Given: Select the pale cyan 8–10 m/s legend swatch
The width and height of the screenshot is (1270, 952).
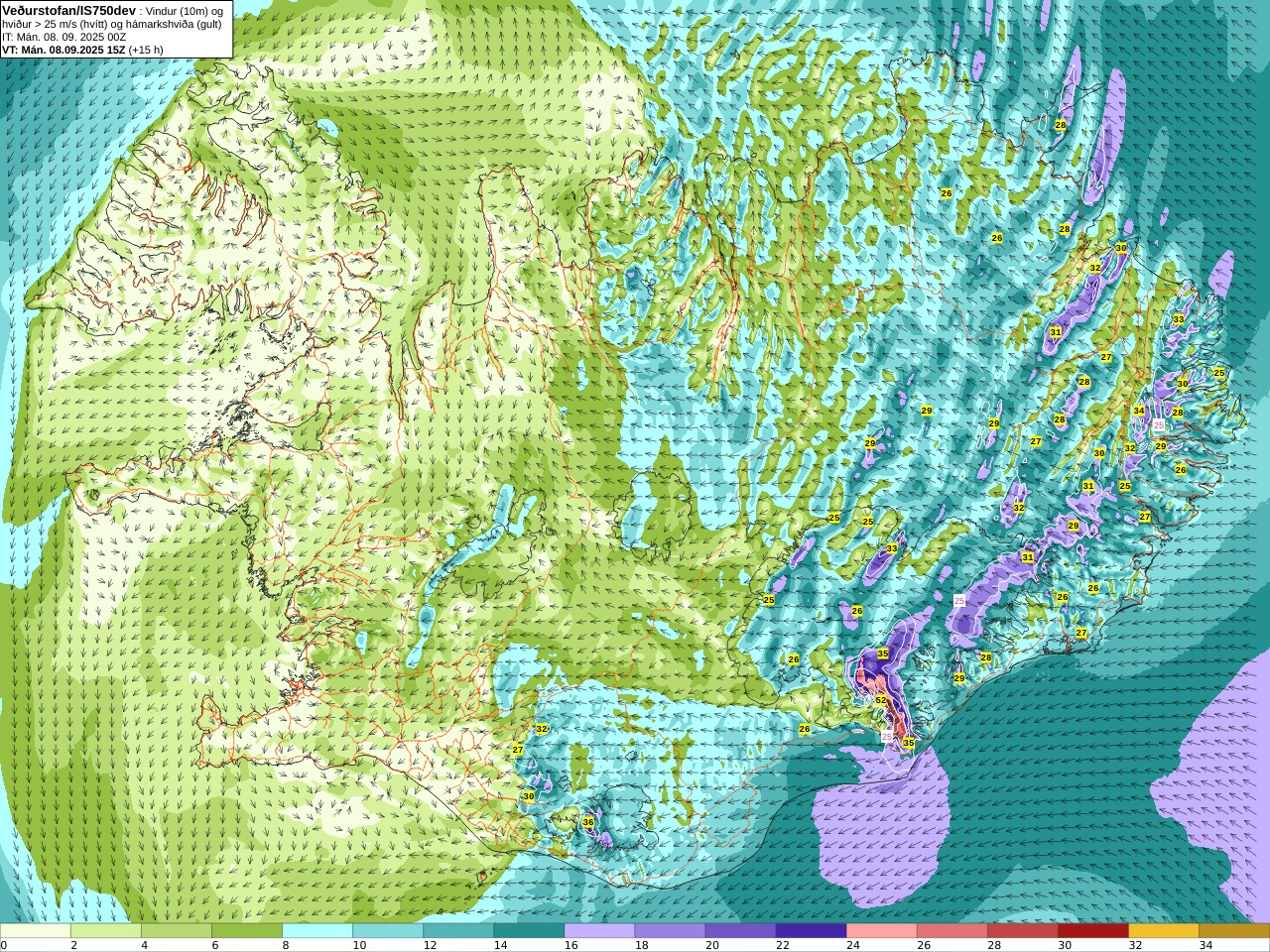Looking at the screenshot, I should [317, 931].
